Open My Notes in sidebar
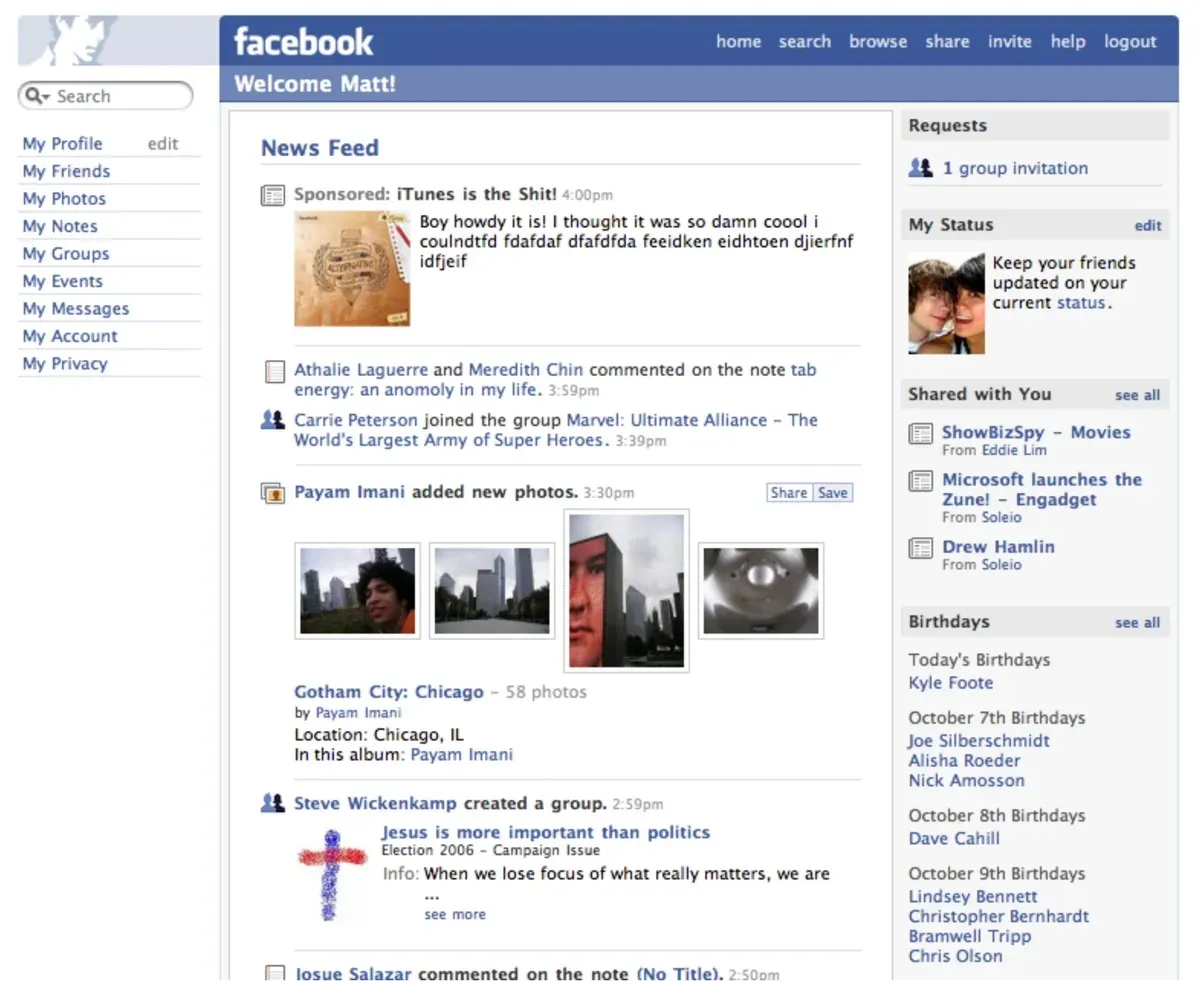 [60, 226]
